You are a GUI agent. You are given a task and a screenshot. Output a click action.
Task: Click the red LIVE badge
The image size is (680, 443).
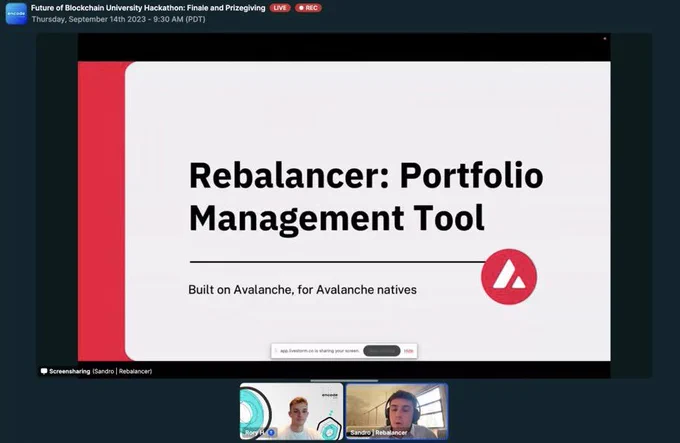280,8
